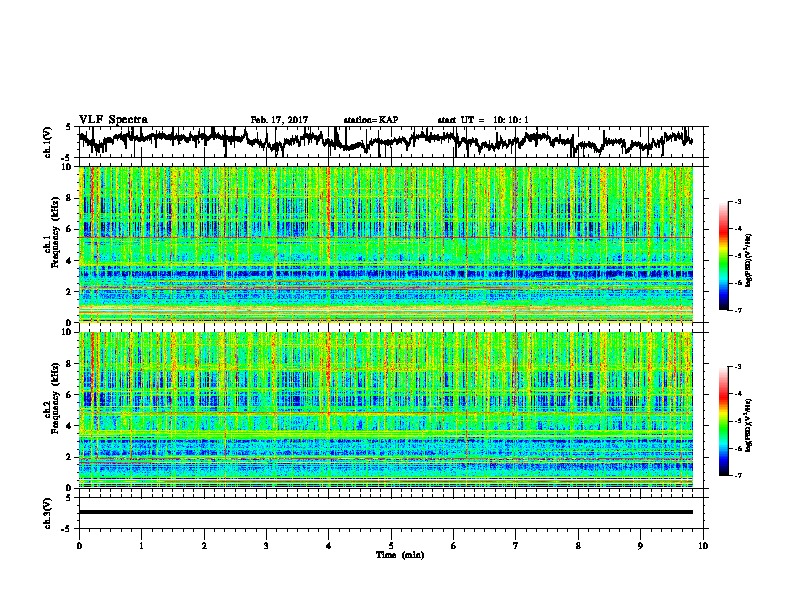The height and width of the screenshot is (612, 792).
Task: Select the "start UT = 10:10:1" text
Action: [483, 120]
